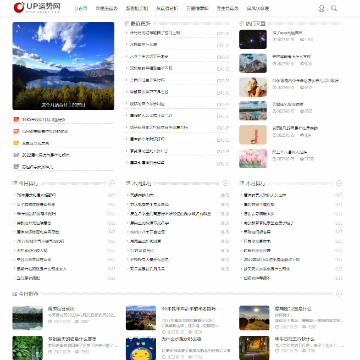Click the round previous-slide arrow on lake banner
Screen dimensions: 360x360
(x=21, y=66)
